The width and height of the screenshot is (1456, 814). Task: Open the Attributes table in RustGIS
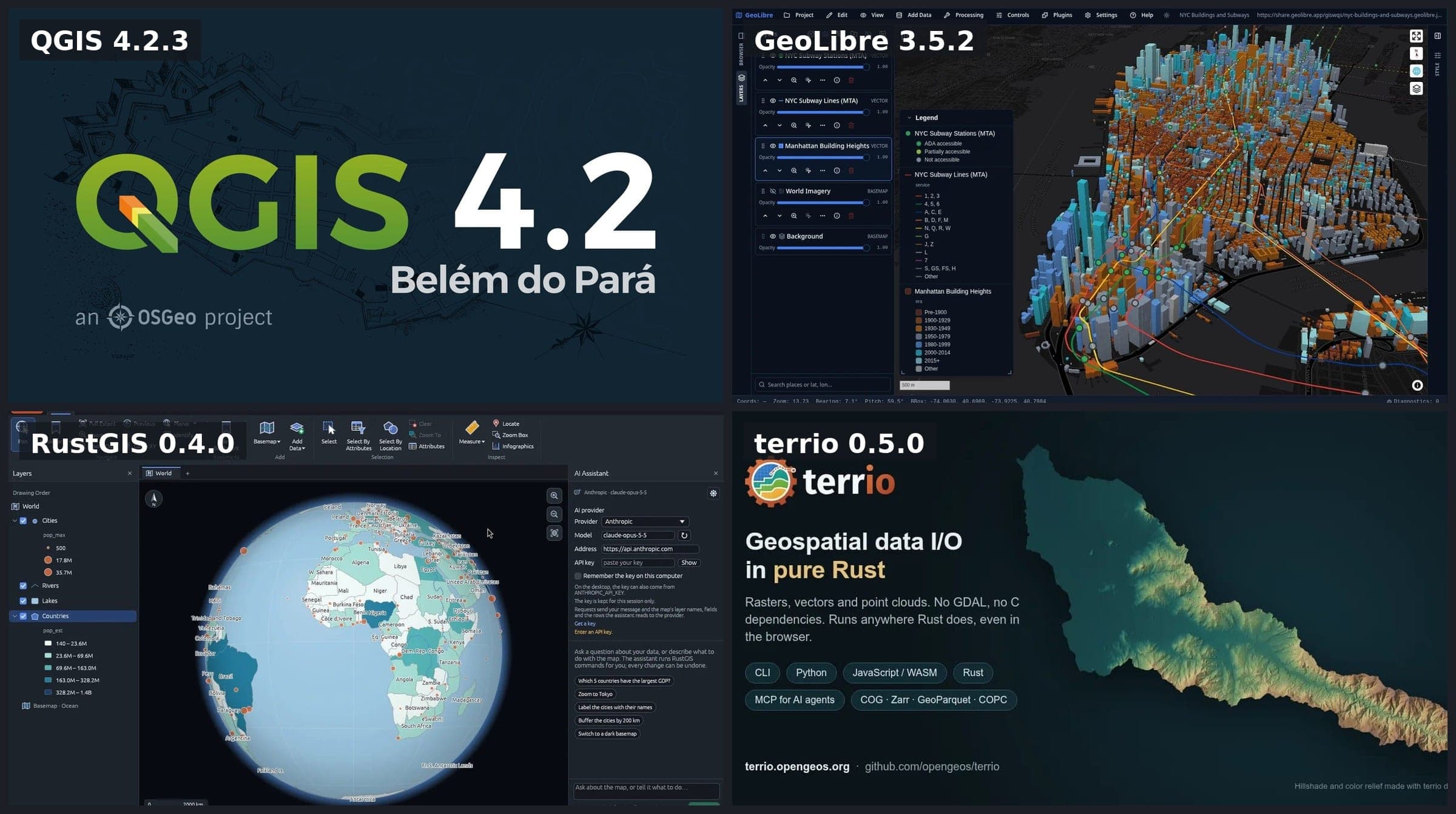[x=426, y=446]
